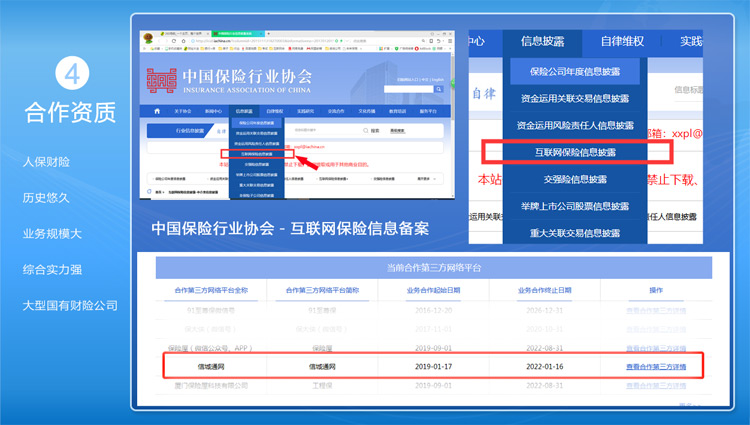Open details link in the 保险屋（微信公众号、APP）row
The image size is (750, 425).
(656, 348)
